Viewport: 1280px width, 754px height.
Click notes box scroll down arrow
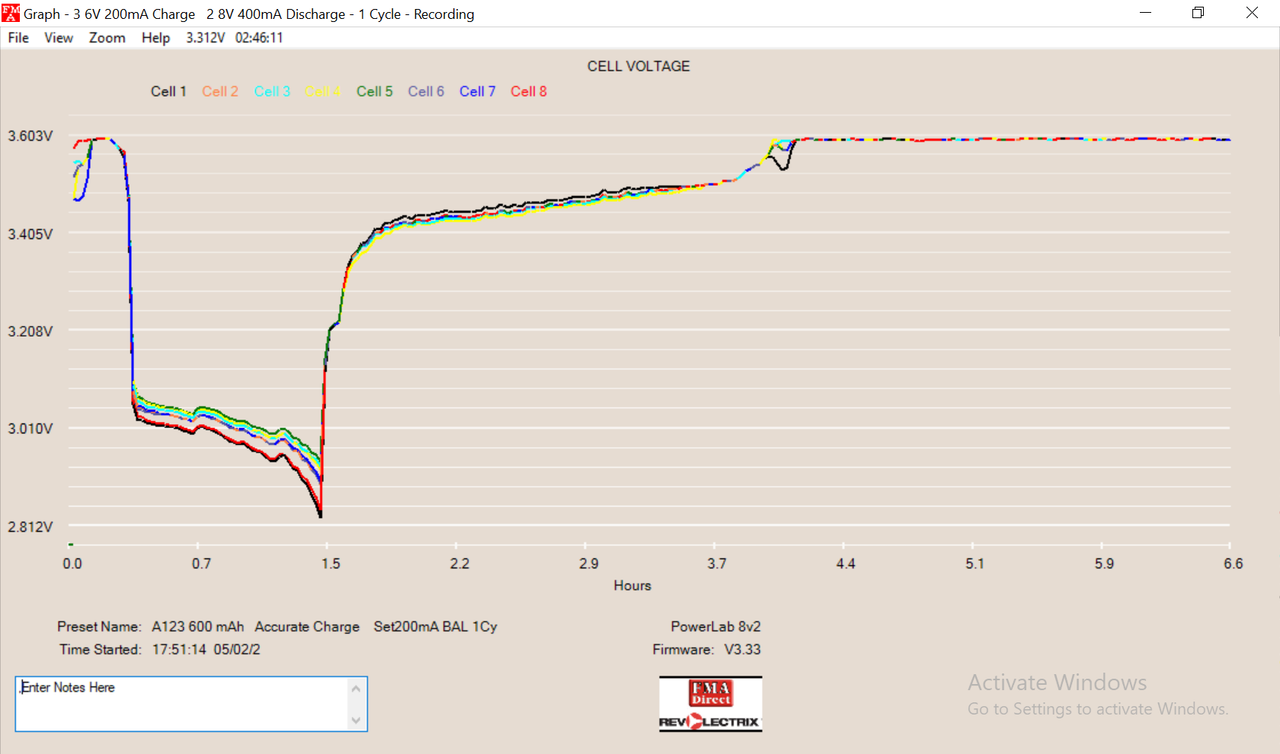pyautogui.click(x=357, y=720)
